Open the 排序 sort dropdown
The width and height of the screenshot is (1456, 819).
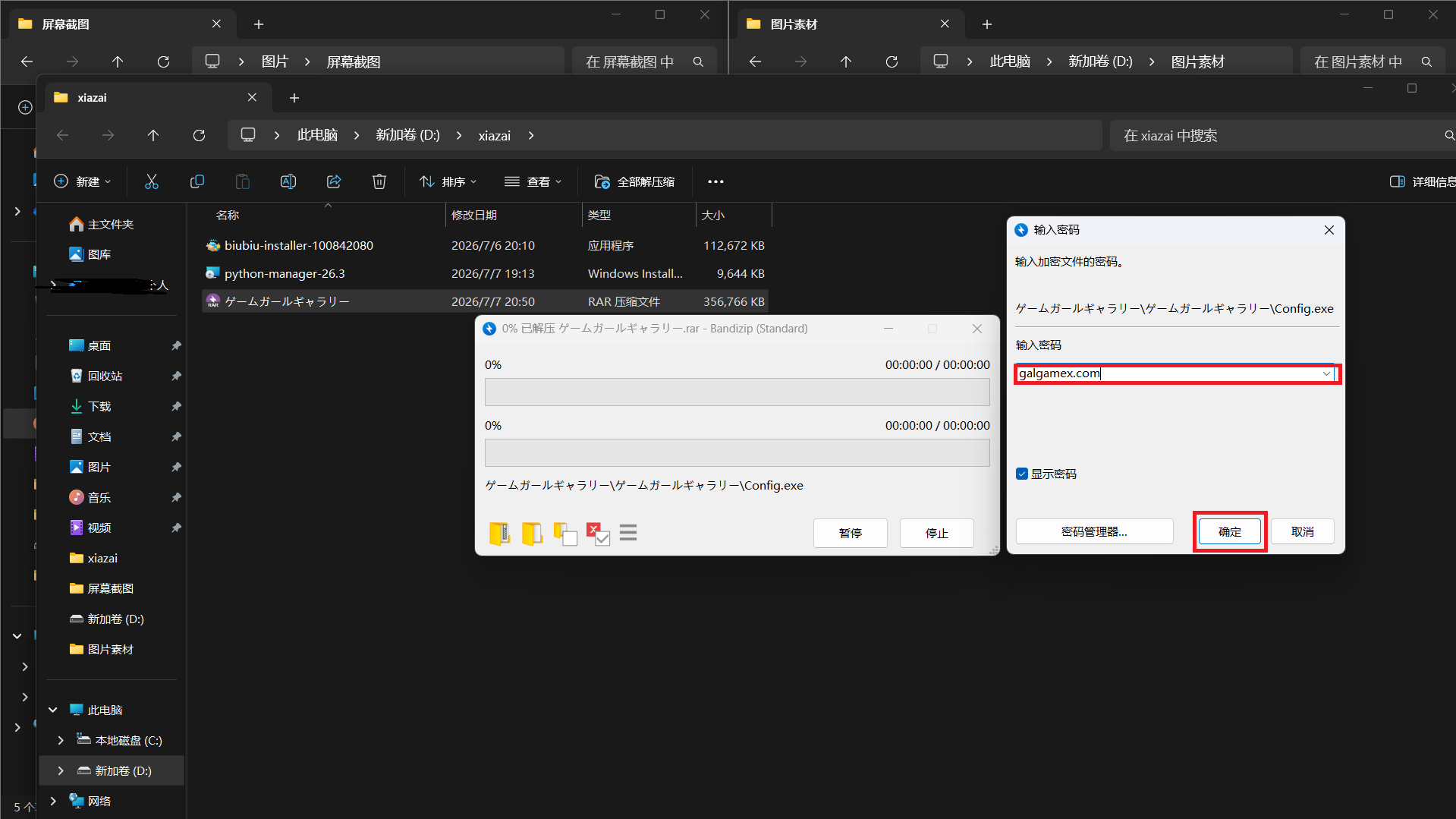pos(448,181)
